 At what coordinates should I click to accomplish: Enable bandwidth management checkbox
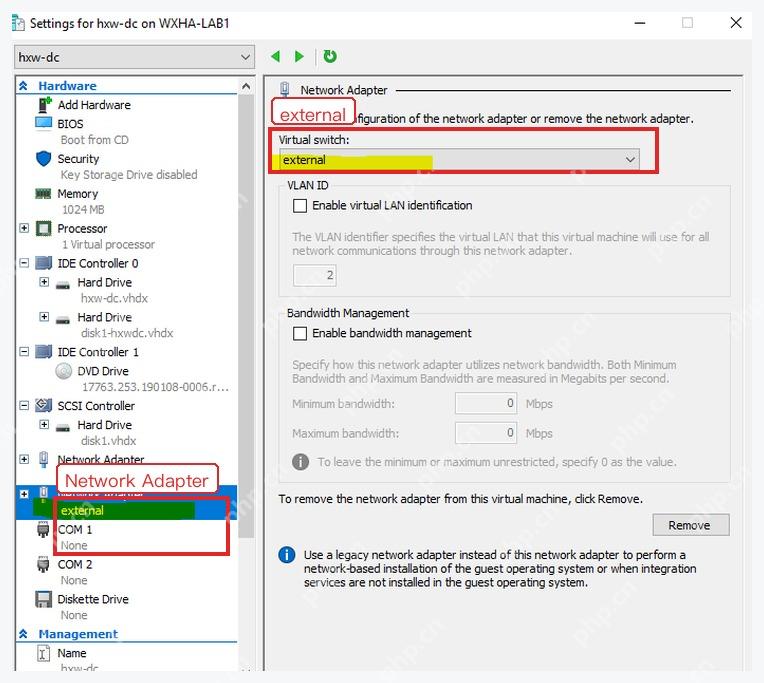[x=300, y=333]
